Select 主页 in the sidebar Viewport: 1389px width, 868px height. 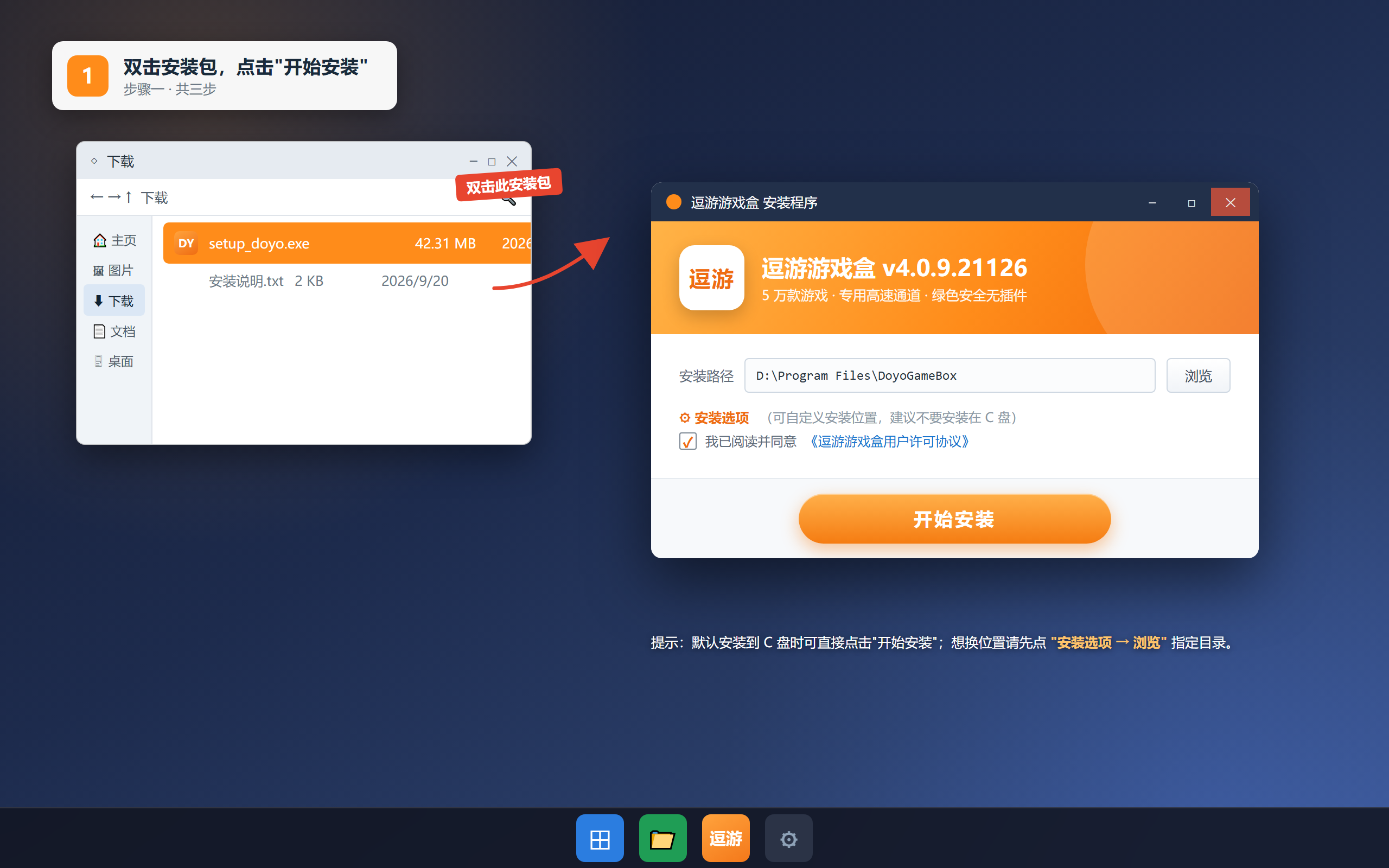click(x=115, y=240)
